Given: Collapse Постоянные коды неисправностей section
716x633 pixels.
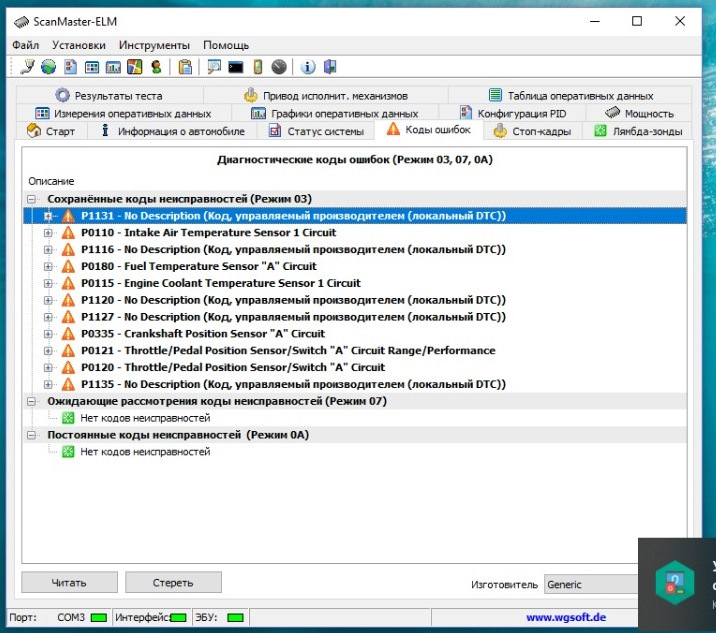Looking at the screenshot, I should [x=31, y=435].
